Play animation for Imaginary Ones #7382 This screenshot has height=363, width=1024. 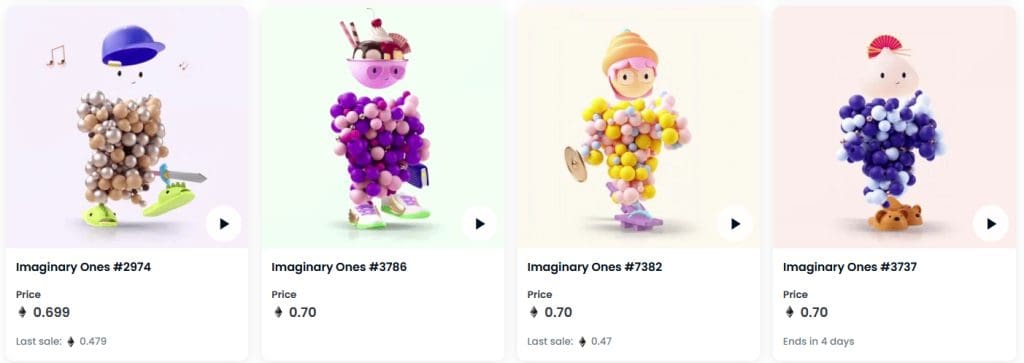coord(735,224)
